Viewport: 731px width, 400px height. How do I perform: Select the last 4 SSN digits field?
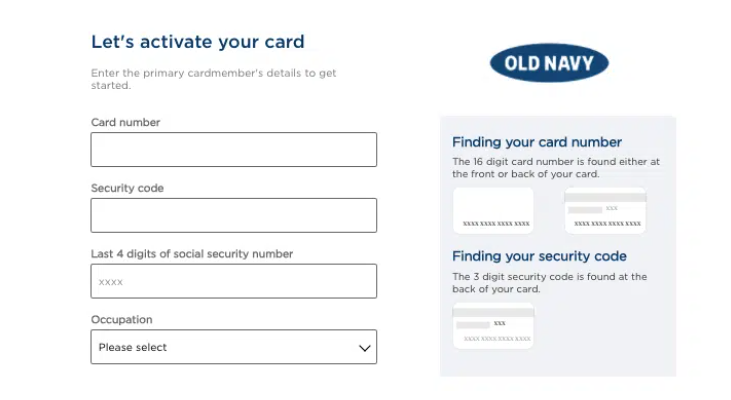pos(233,281)
